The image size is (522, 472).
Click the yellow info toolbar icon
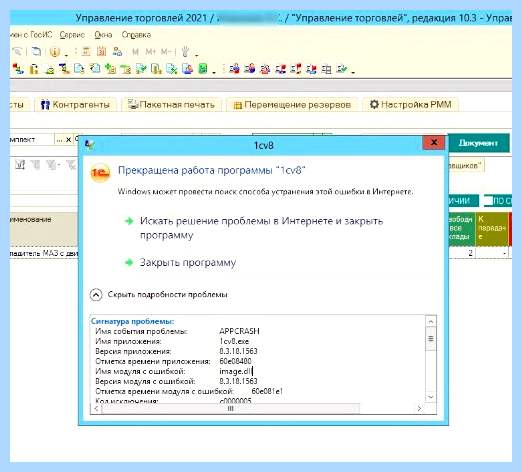coord(55,52)
